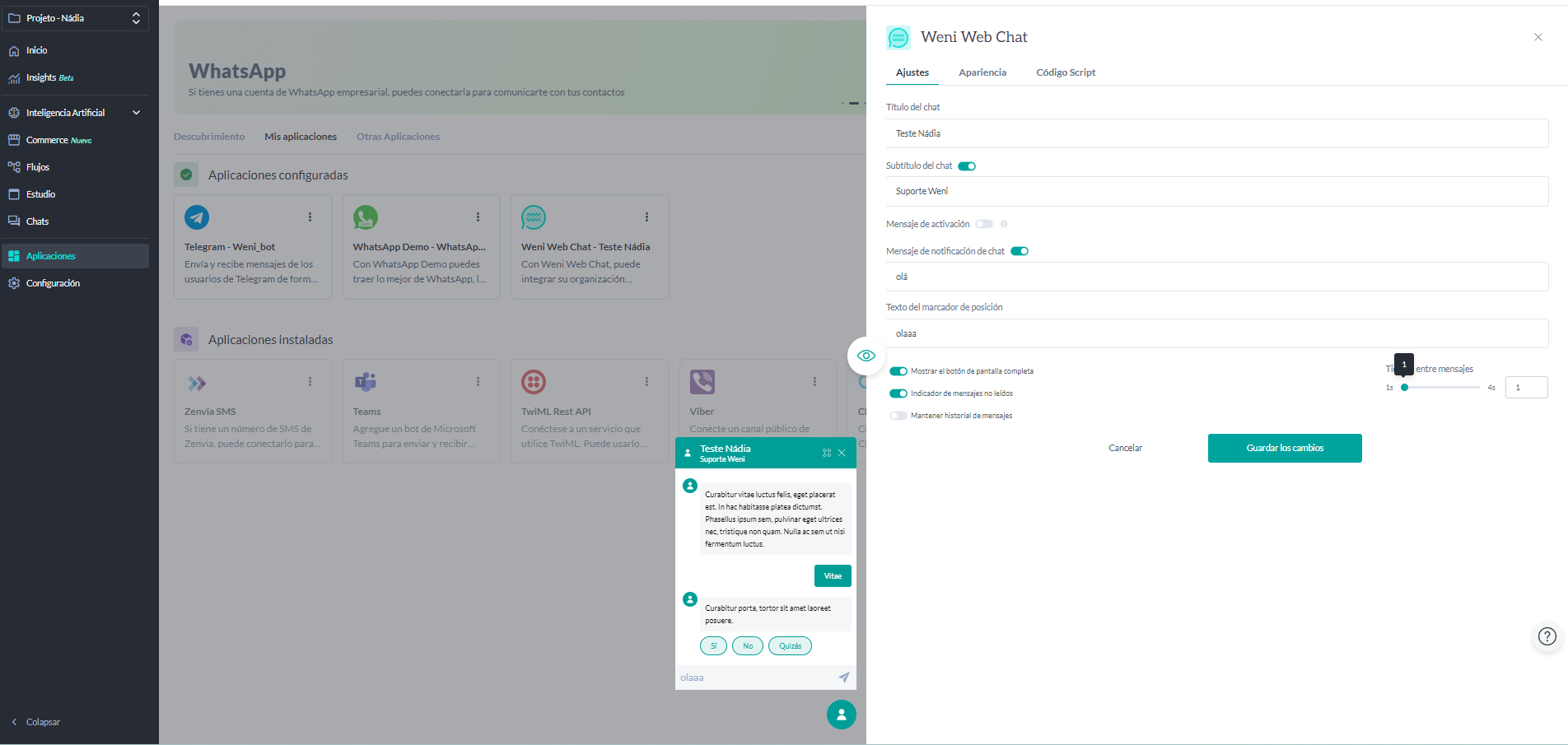Open the Projeto - Nádia project selector

point(75,18)
